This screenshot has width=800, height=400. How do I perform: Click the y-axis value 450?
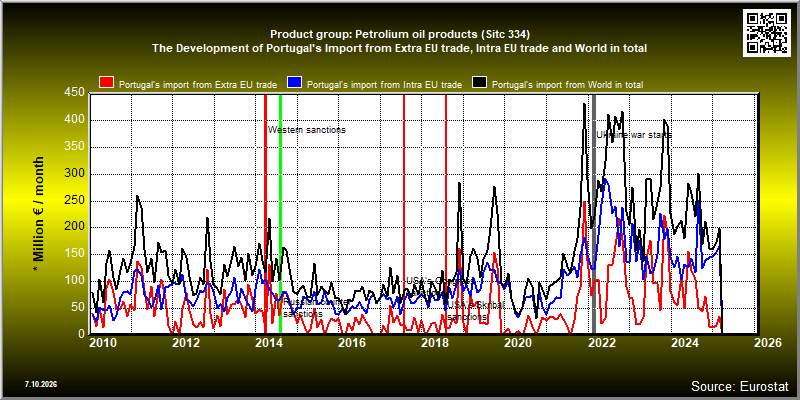(75, 93)
